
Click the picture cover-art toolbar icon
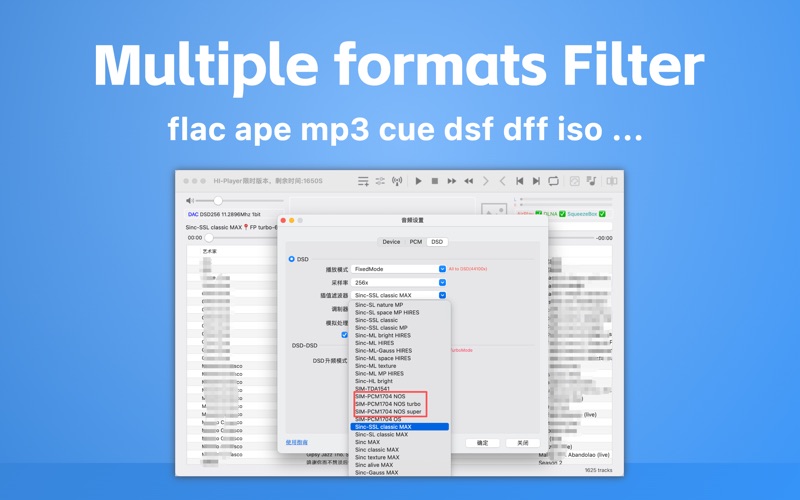[x=574, y=181]
